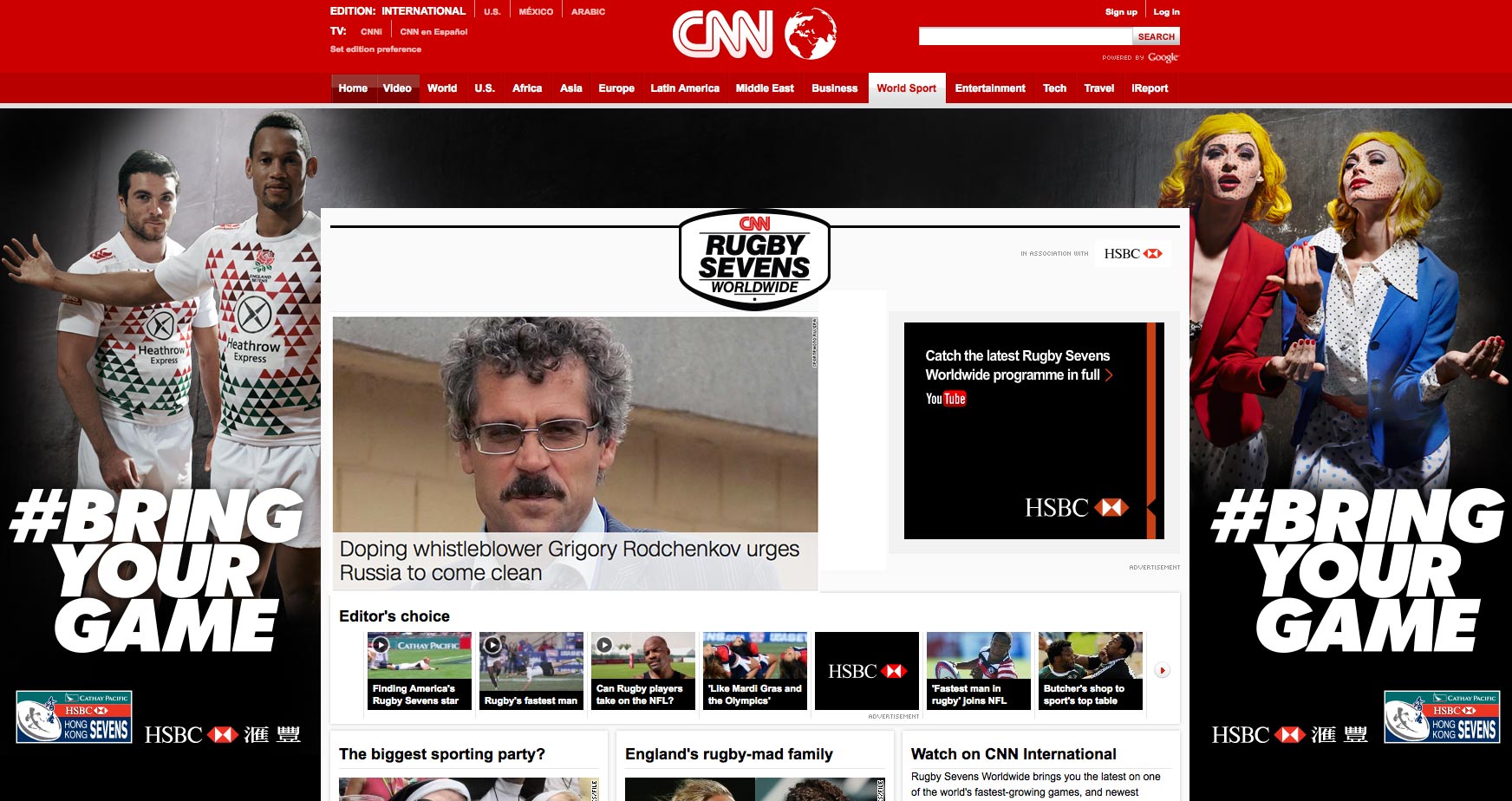This screenshot has width=1512, height=801.
Task: Click the HSBC sponsor logo near 'In association with'
Action: (1132, 254)
